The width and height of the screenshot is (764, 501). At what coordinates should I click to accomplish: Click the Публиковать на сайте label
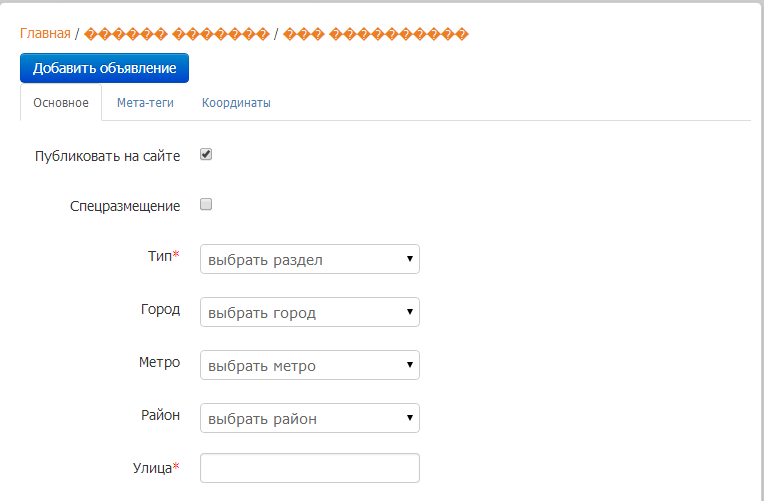pyautogui.click(x=108, y=156)
